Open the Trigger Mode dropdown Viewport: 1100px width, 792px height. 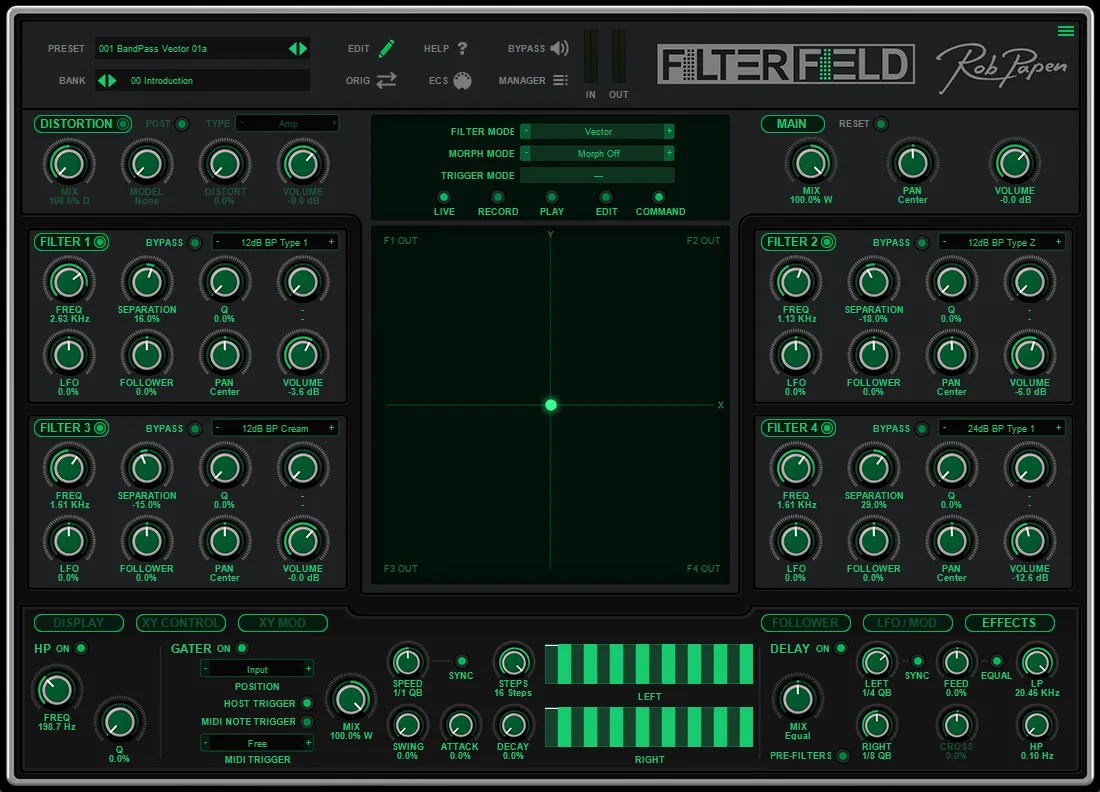tap(598, 175)
